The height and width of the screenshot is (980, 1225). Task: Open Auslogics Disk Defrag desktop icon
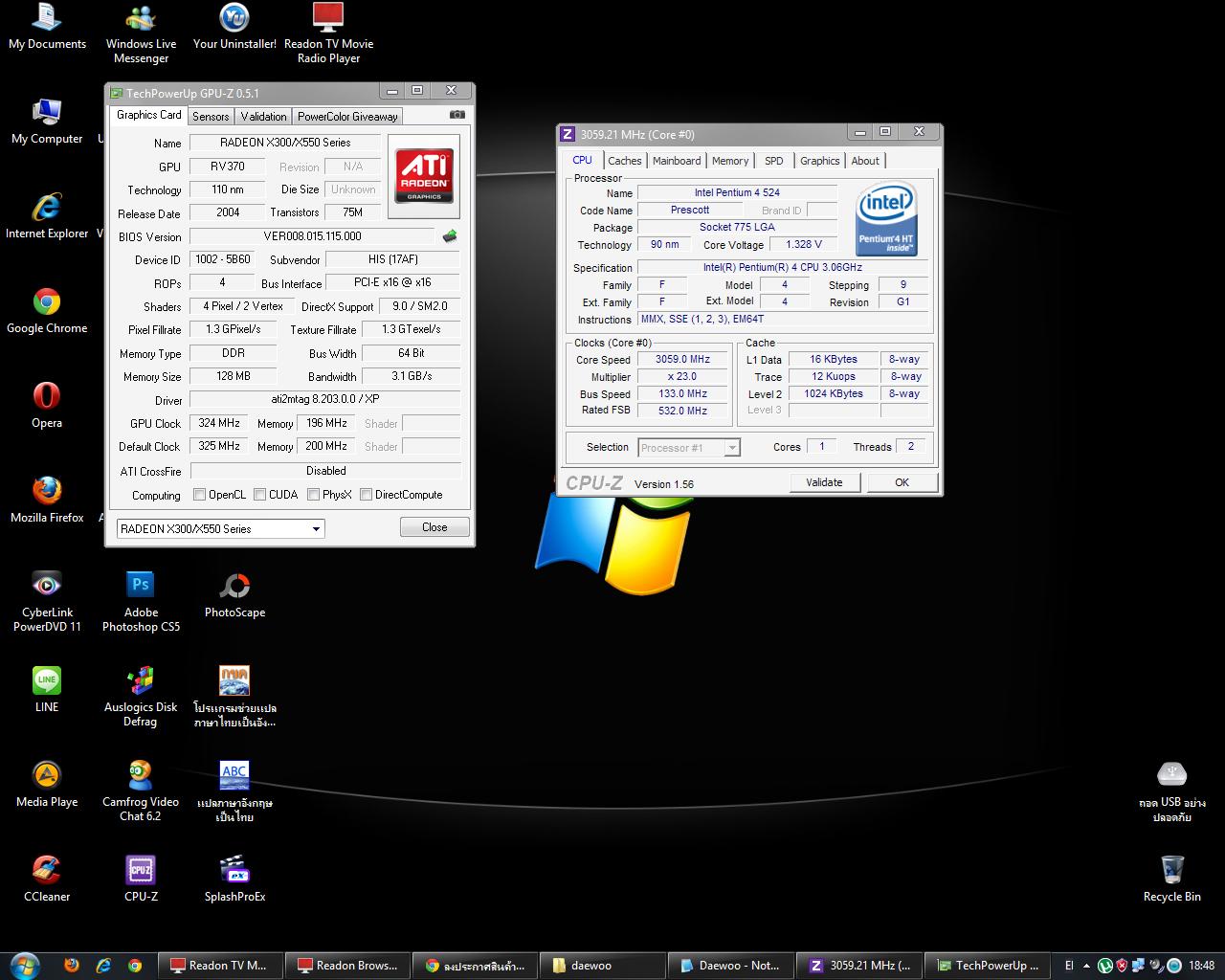(141, 696)
